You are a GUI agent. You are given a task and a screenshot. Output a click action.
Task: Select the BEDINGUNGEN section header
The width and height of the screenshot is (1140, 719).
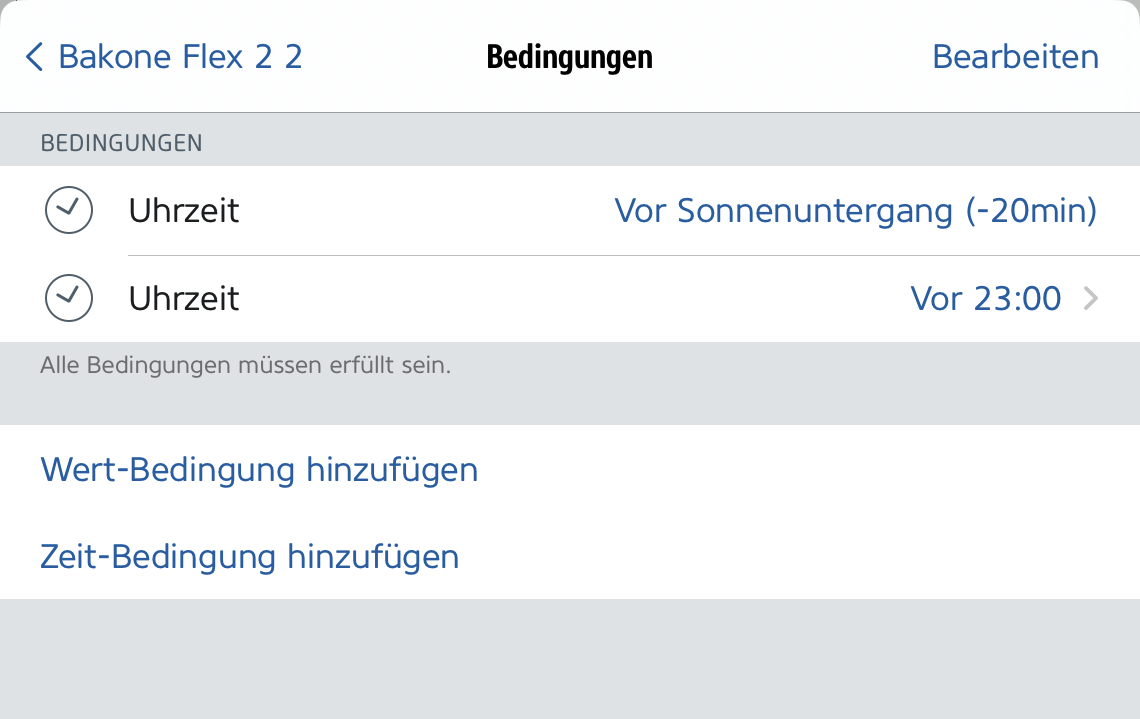(121, 144)
